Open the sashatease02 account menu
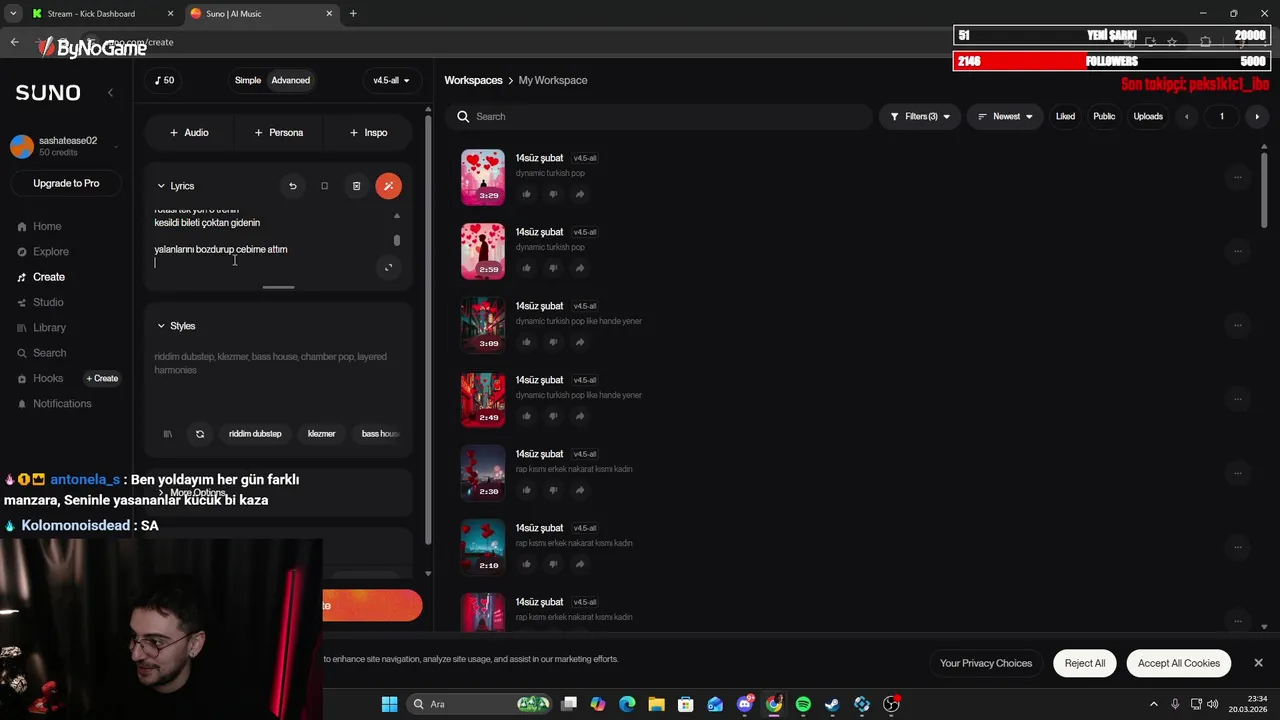 coord(66,147)
